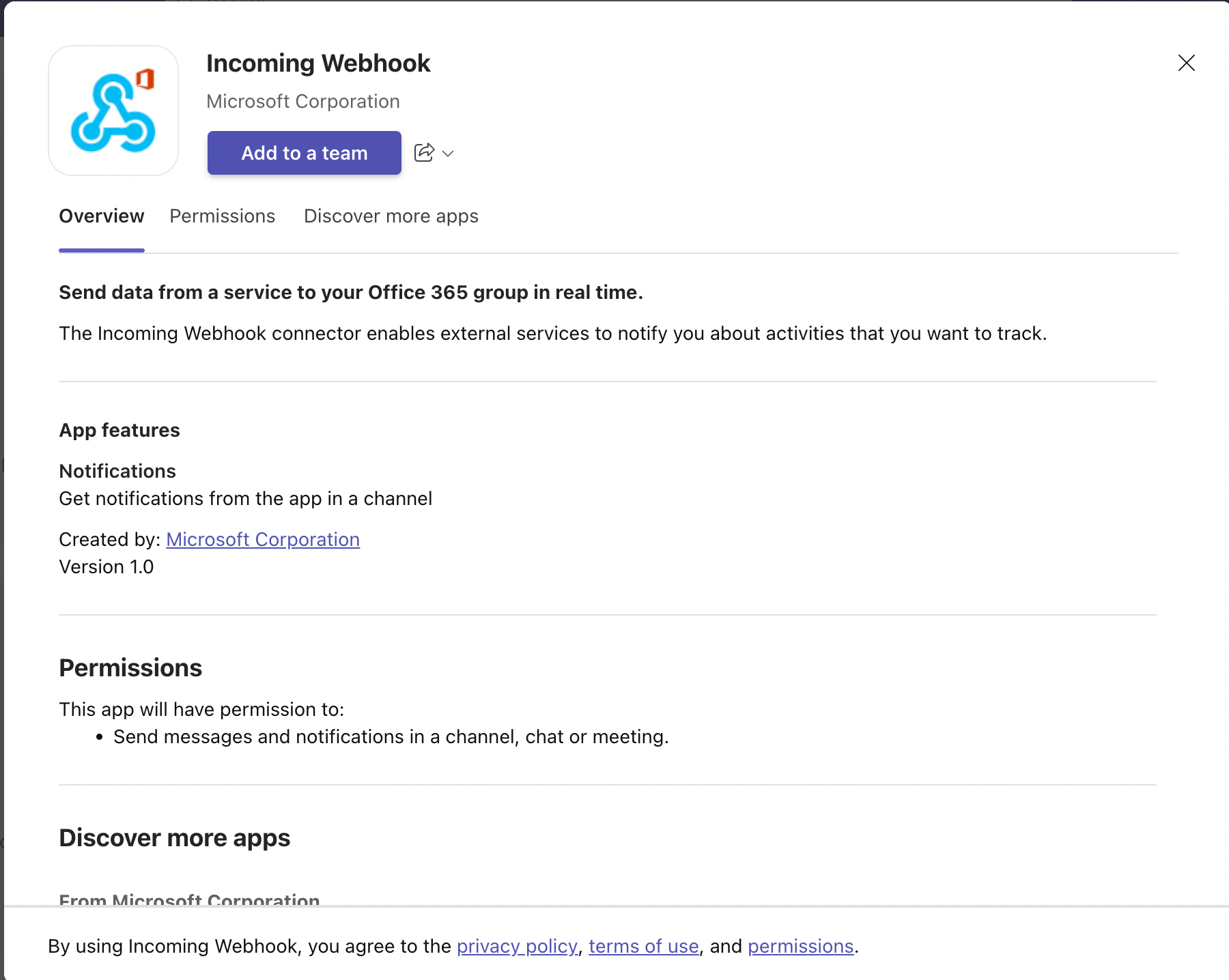Screen dimensions: 1229x980
Task: Expand the share options chevron
Action: click(448, 154)
